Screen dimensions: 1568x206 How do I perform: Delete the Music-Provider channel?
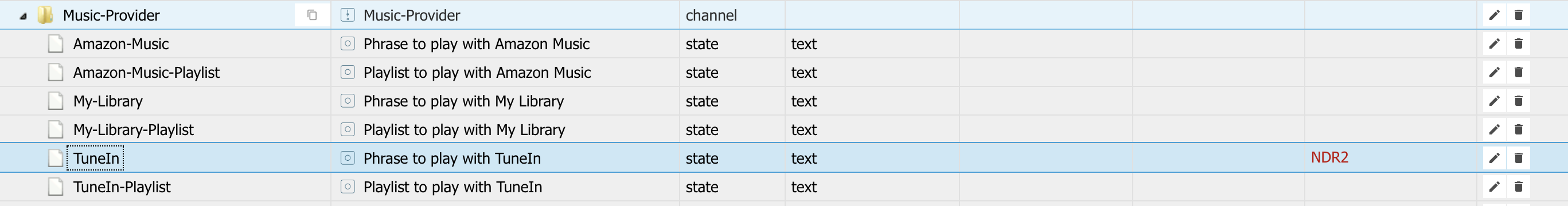1518,15
